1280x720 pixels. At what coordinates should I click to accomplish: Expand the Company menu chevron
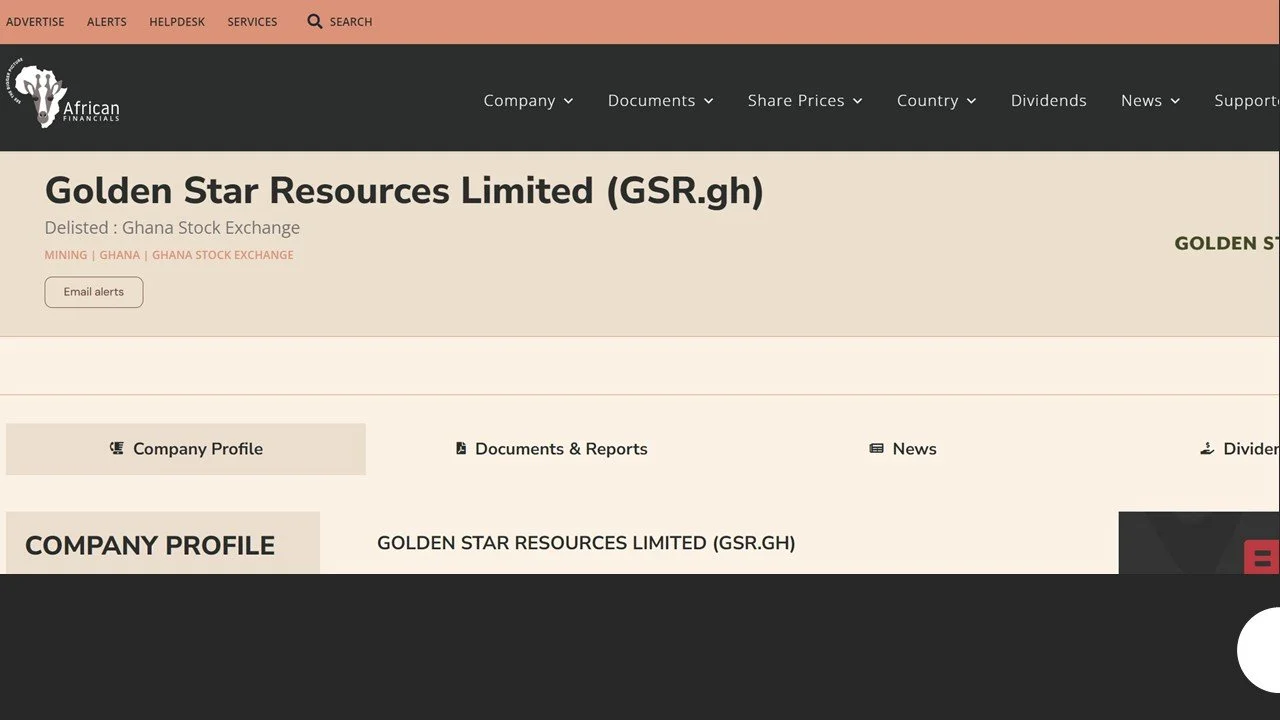(x=568, y=101)
